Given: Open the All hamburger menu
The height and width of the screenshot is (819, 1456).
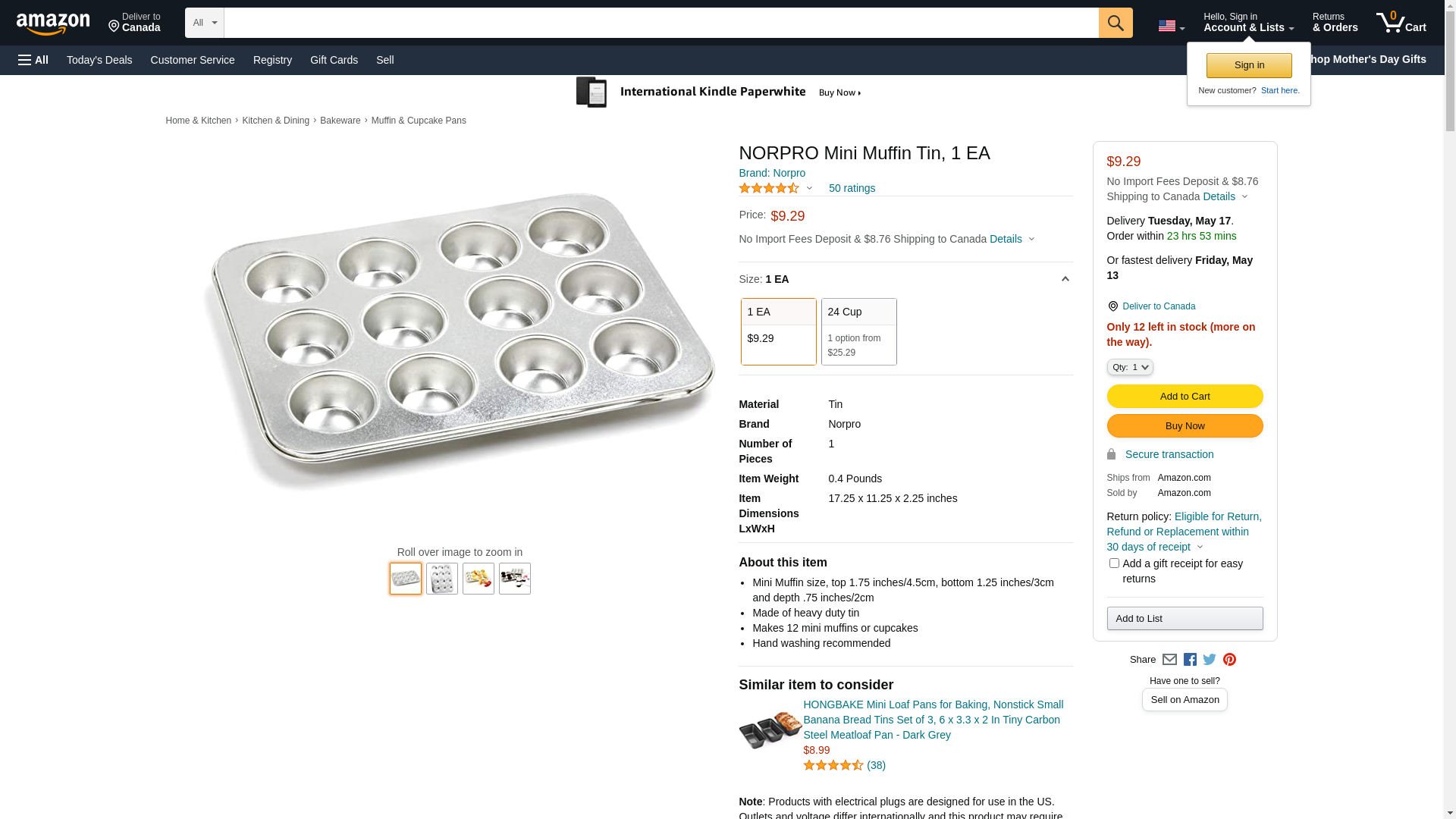Looking at the screenshot, I should point(33,60).
